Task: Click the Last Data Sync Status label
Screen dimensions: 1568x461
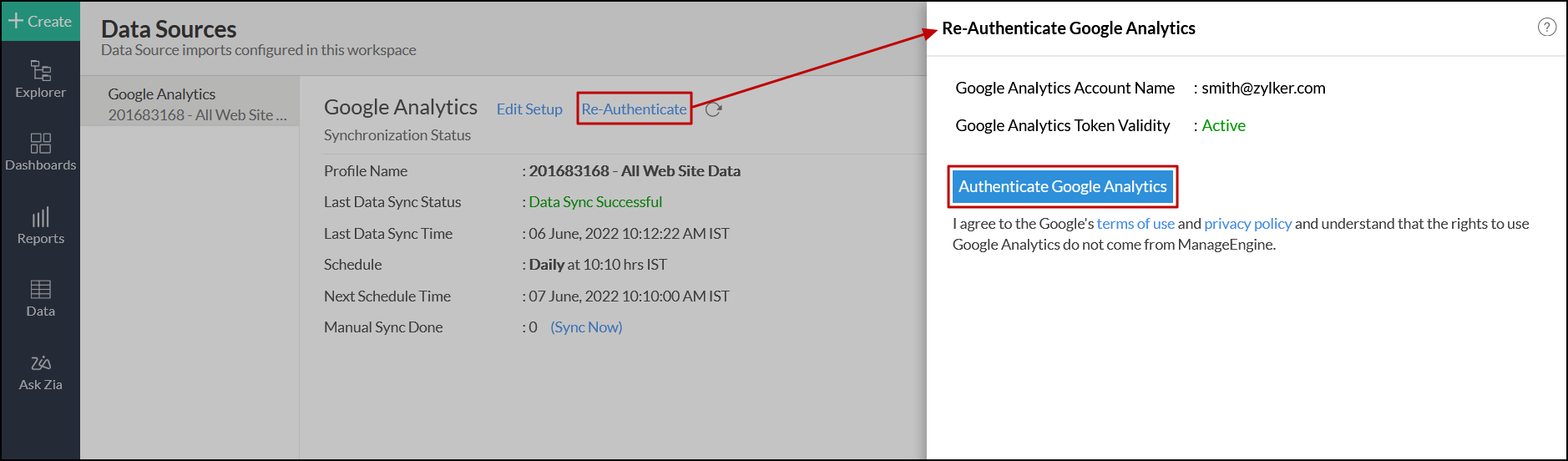Action: [x=392, y=202]
